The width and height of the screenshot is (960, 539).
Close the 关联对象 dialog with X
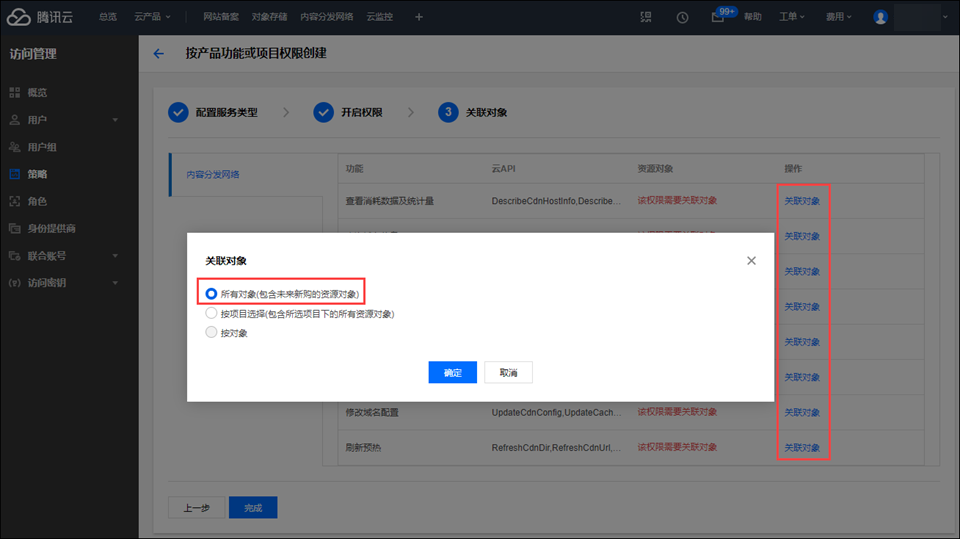tap(752, 261)
